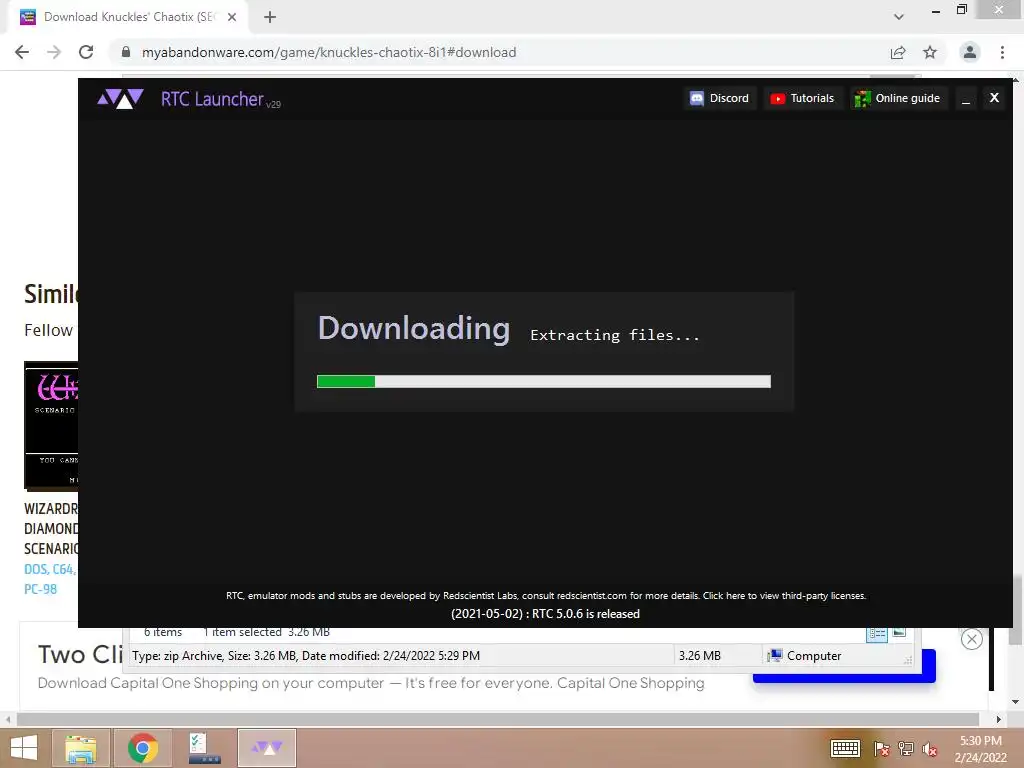Go forward in Chrome
1024x768 pixels.
pyautogui.click(x=54, y=52)
